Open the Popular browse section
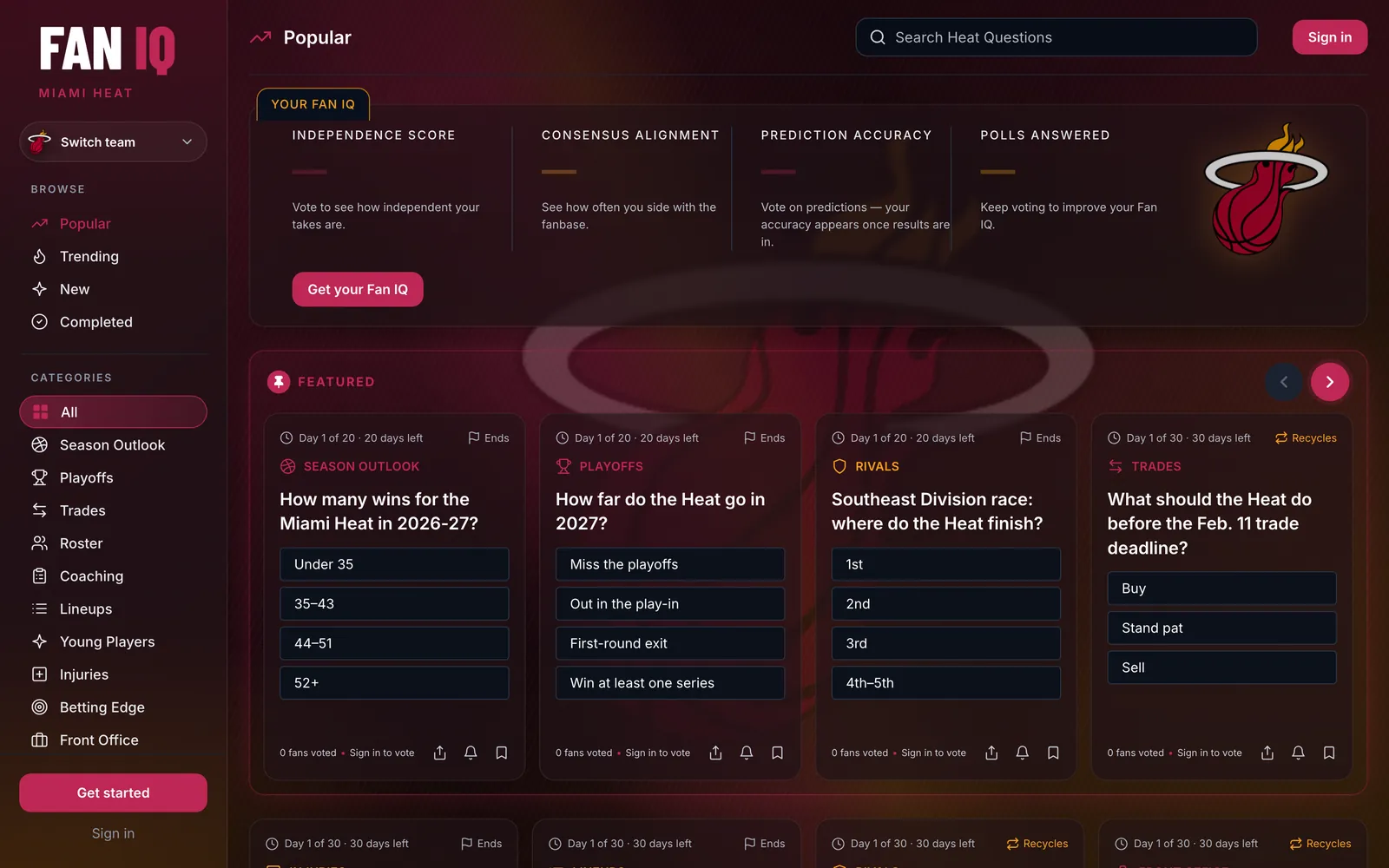This screenshot has height=868, width=1389. click(x=113, y=224)
